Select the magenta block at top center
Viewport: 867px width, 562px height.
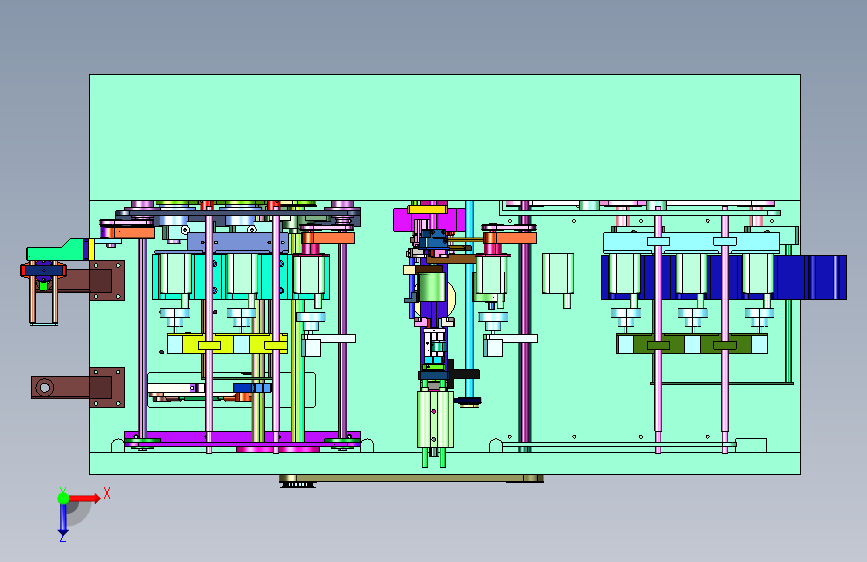coord(429,220)
